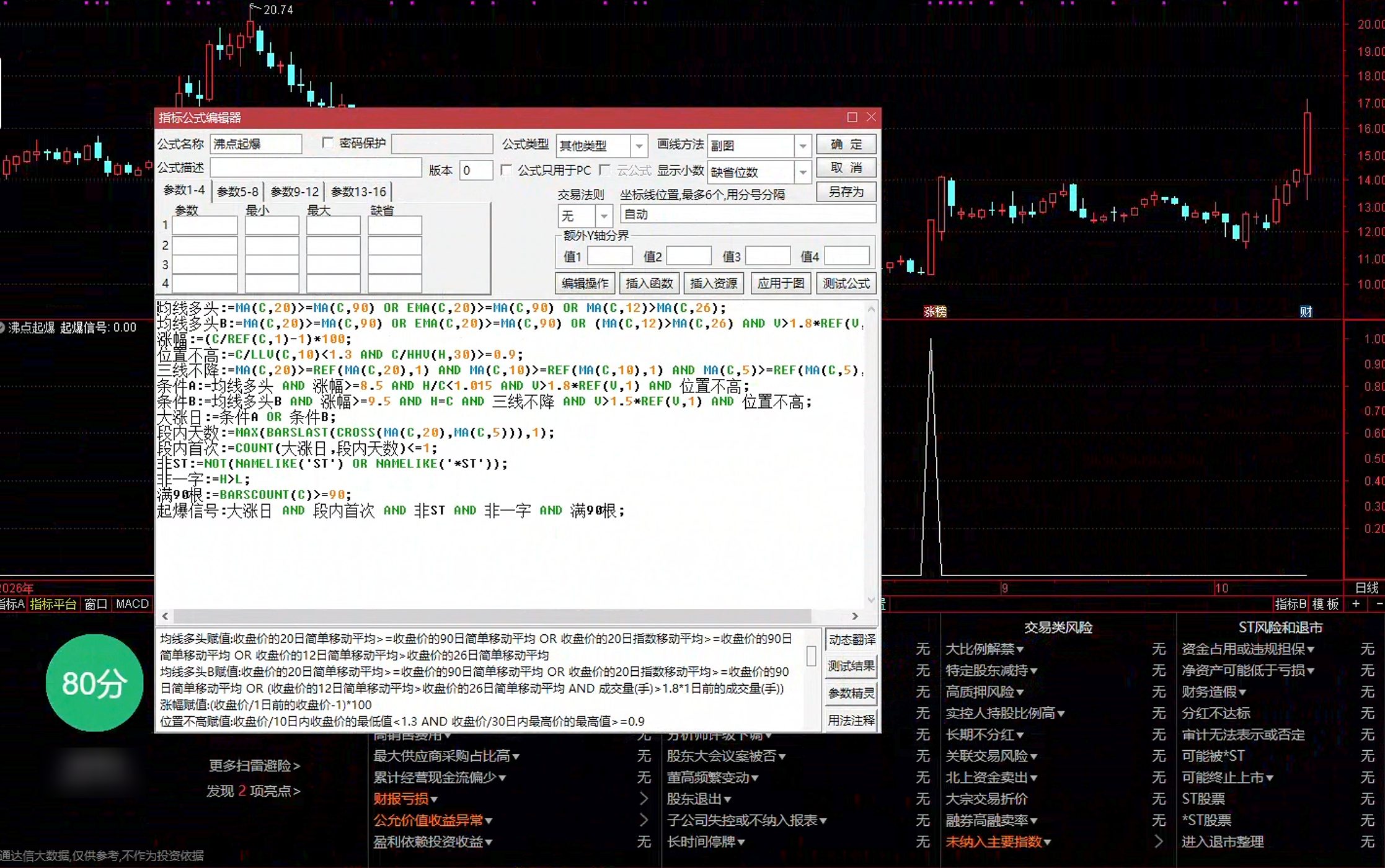The width and height of the screenshot is (1385, 868).
Task: Select the 指标平台 tab
Action: tap(53, 604)
